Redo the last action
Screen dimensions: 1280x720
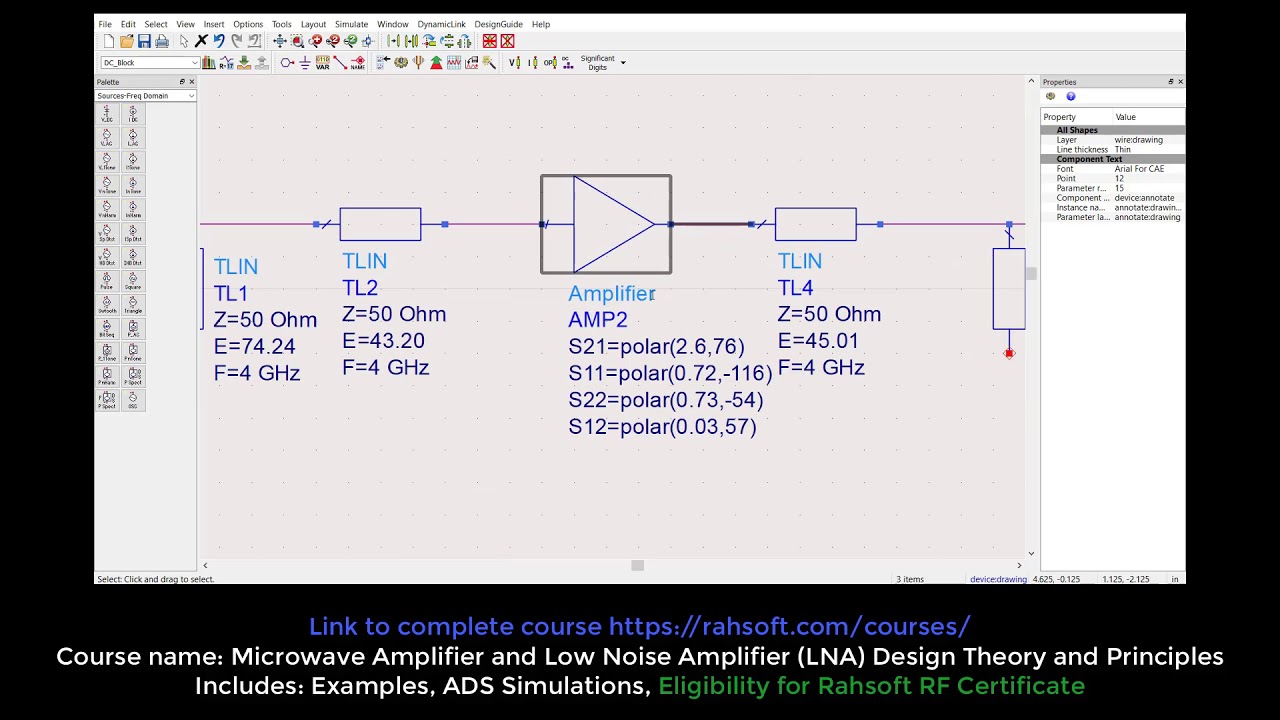point(236,41)
